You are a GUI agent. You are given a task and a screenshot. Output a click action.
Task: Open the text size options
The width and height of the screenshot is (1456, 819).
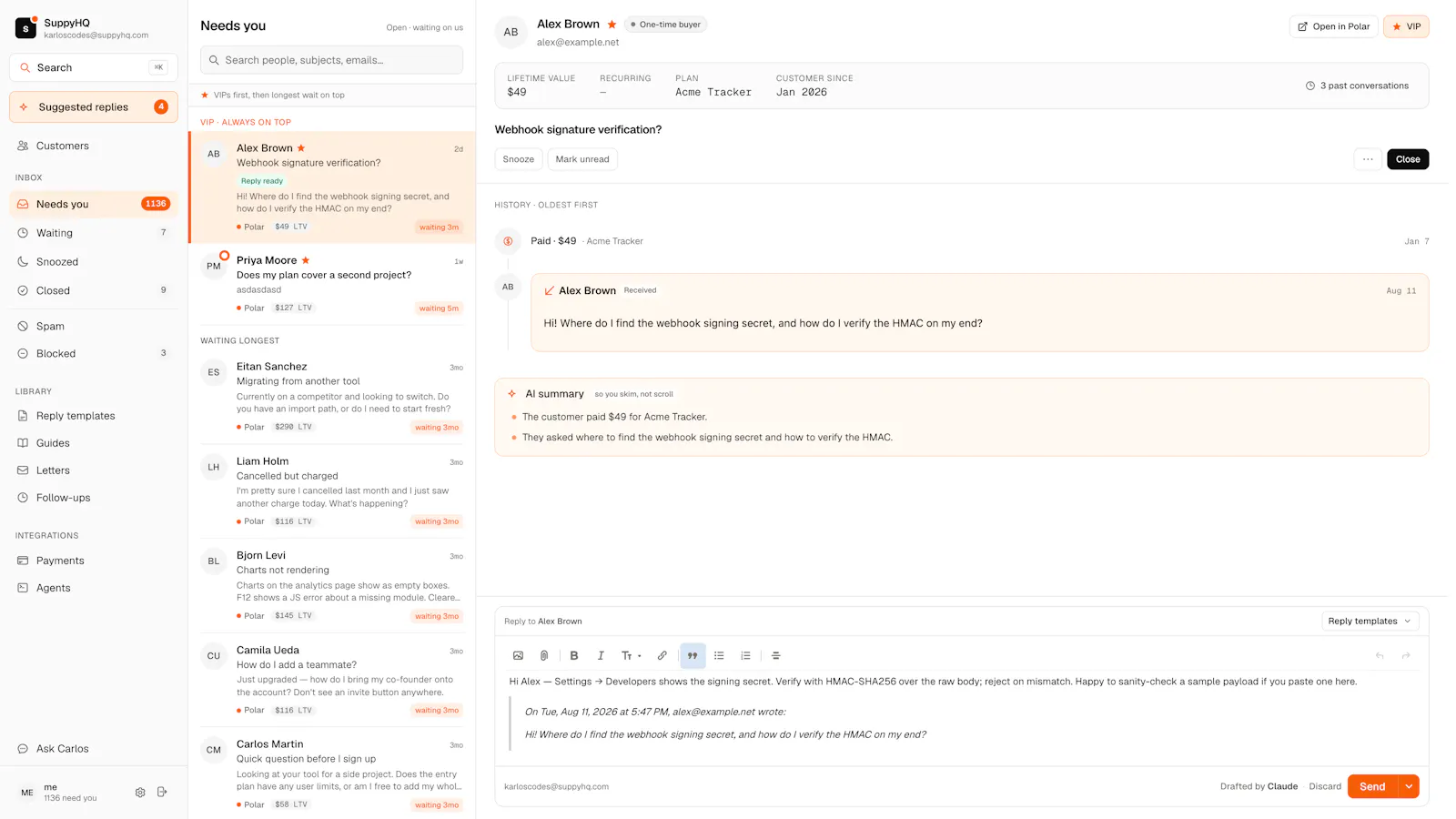[x=631, y=655]
